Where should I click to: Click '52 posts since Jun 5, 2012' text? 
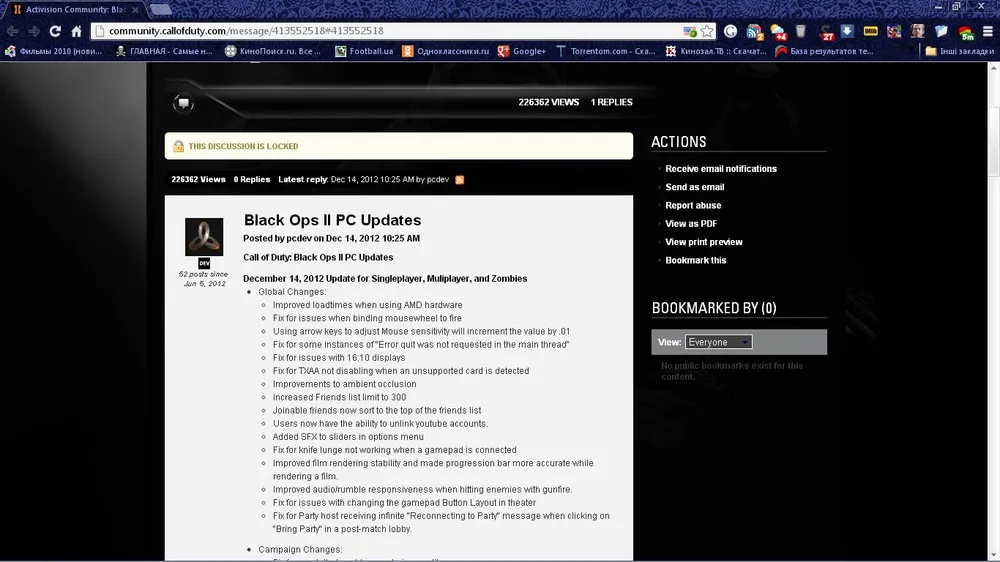pyautogui.click(x=204, y=279)
